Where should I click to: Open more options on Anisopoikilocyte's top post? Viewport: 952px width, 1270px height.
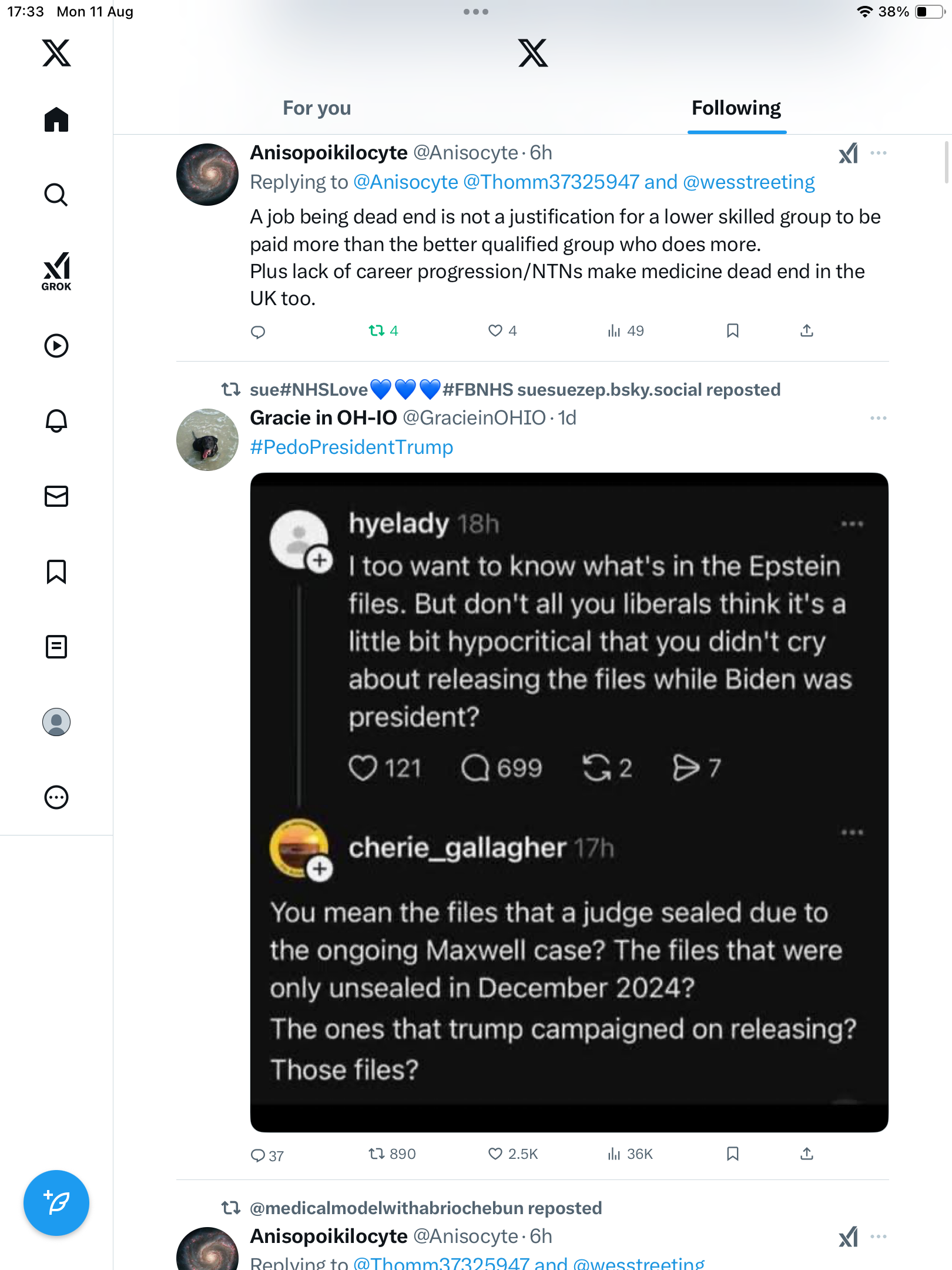879,153
